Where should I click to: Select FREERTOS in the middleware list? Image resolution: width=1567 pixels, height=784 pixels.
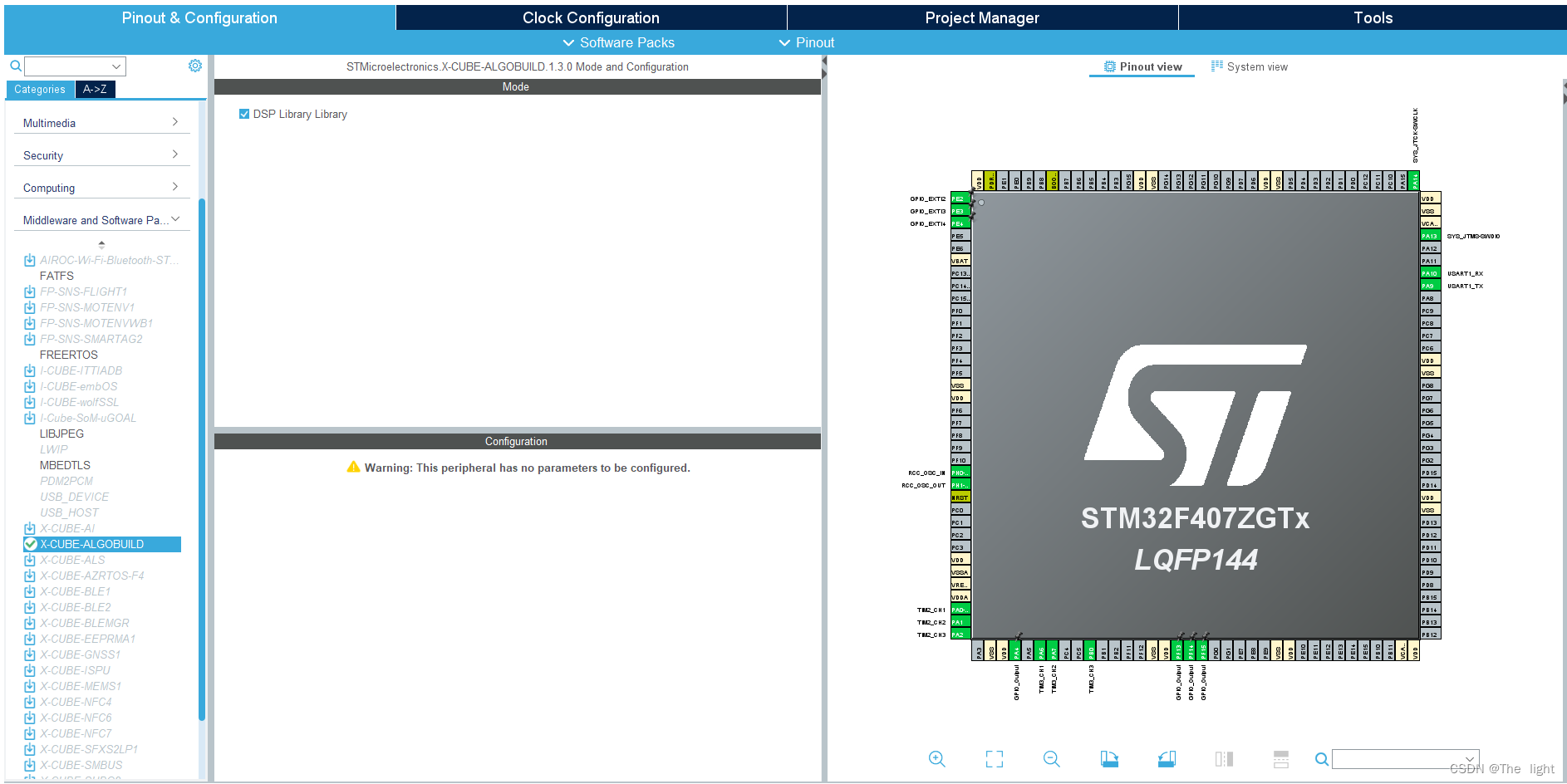(69, 355)
